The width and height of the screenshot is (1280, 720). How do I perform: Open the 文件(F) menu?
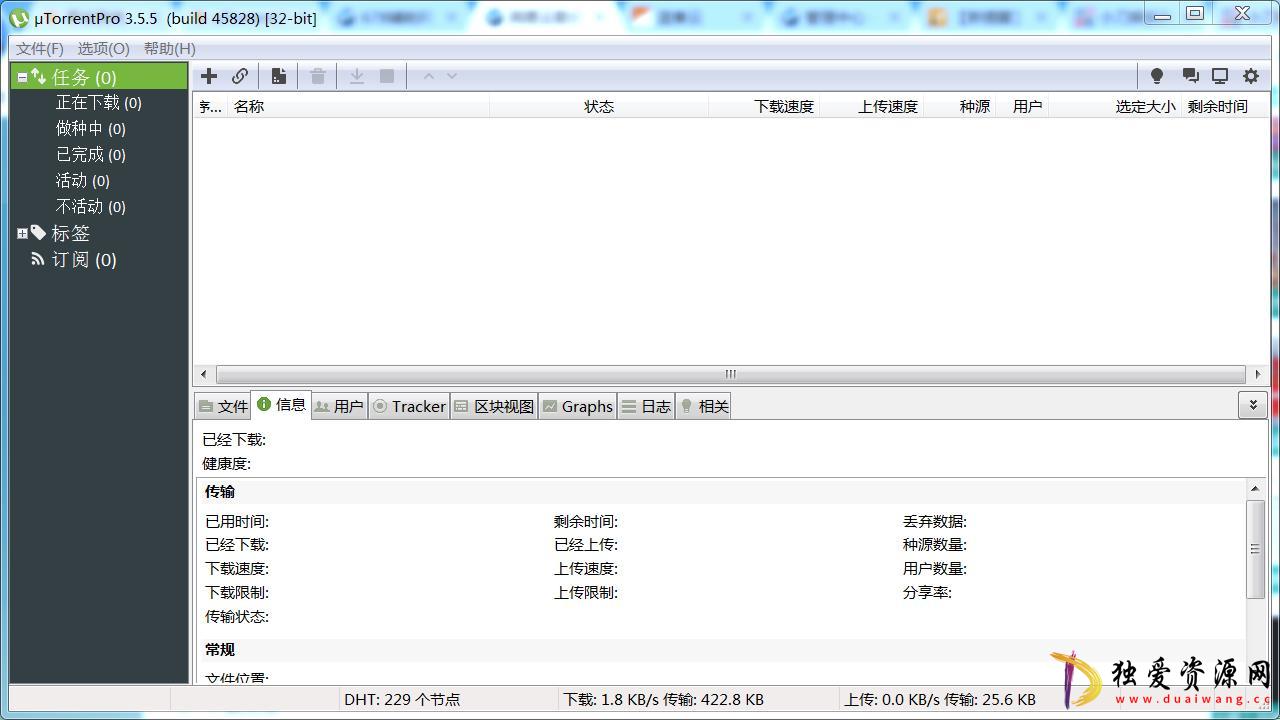click(40, 48)
